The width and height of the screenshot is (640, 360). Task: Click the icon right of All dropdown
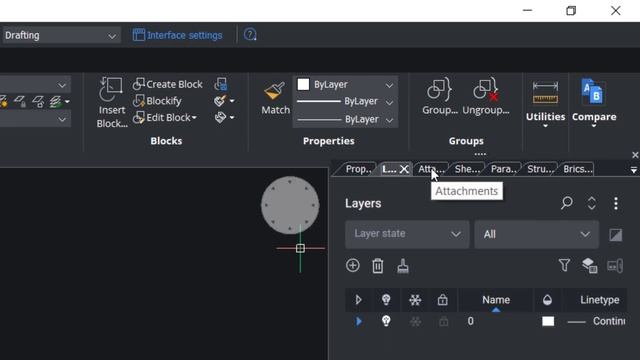pyautogui.click(x=616, y=235)
